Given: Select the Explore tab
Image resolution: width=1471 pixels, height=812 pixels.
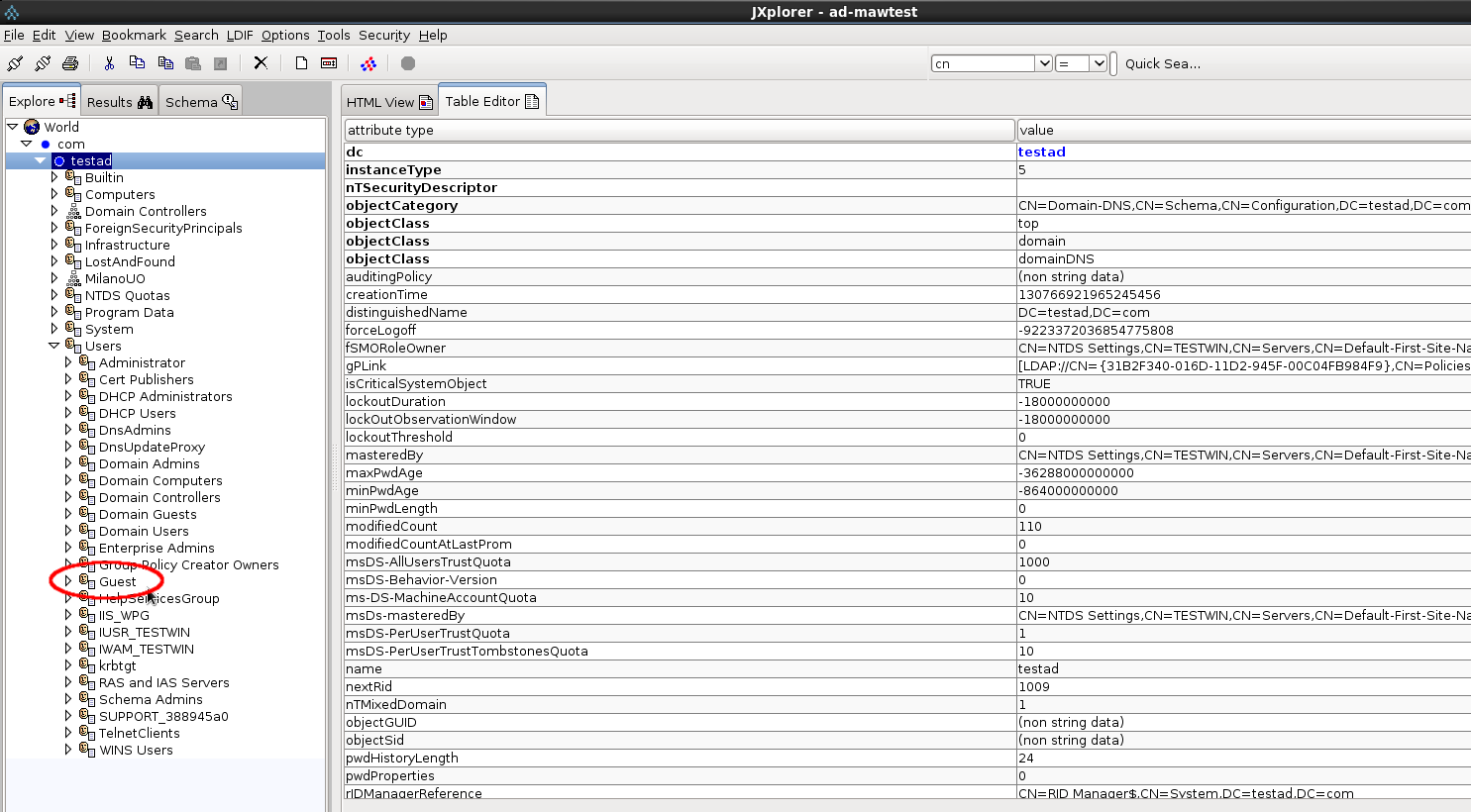Looking at the screenshot, I should point(42,101).
